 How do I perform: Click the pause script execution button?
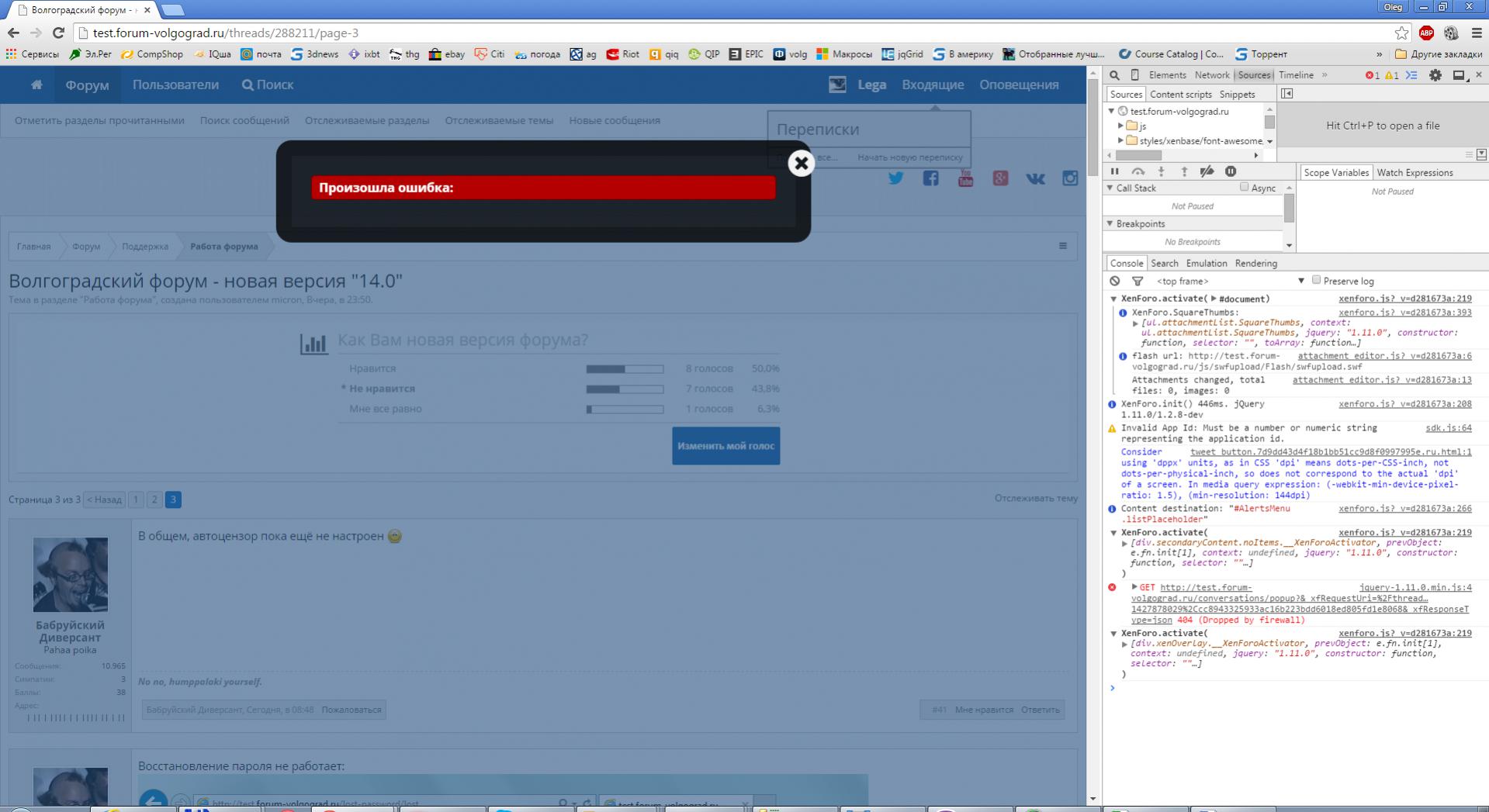pyautogui.click(x=1115, y=171)
